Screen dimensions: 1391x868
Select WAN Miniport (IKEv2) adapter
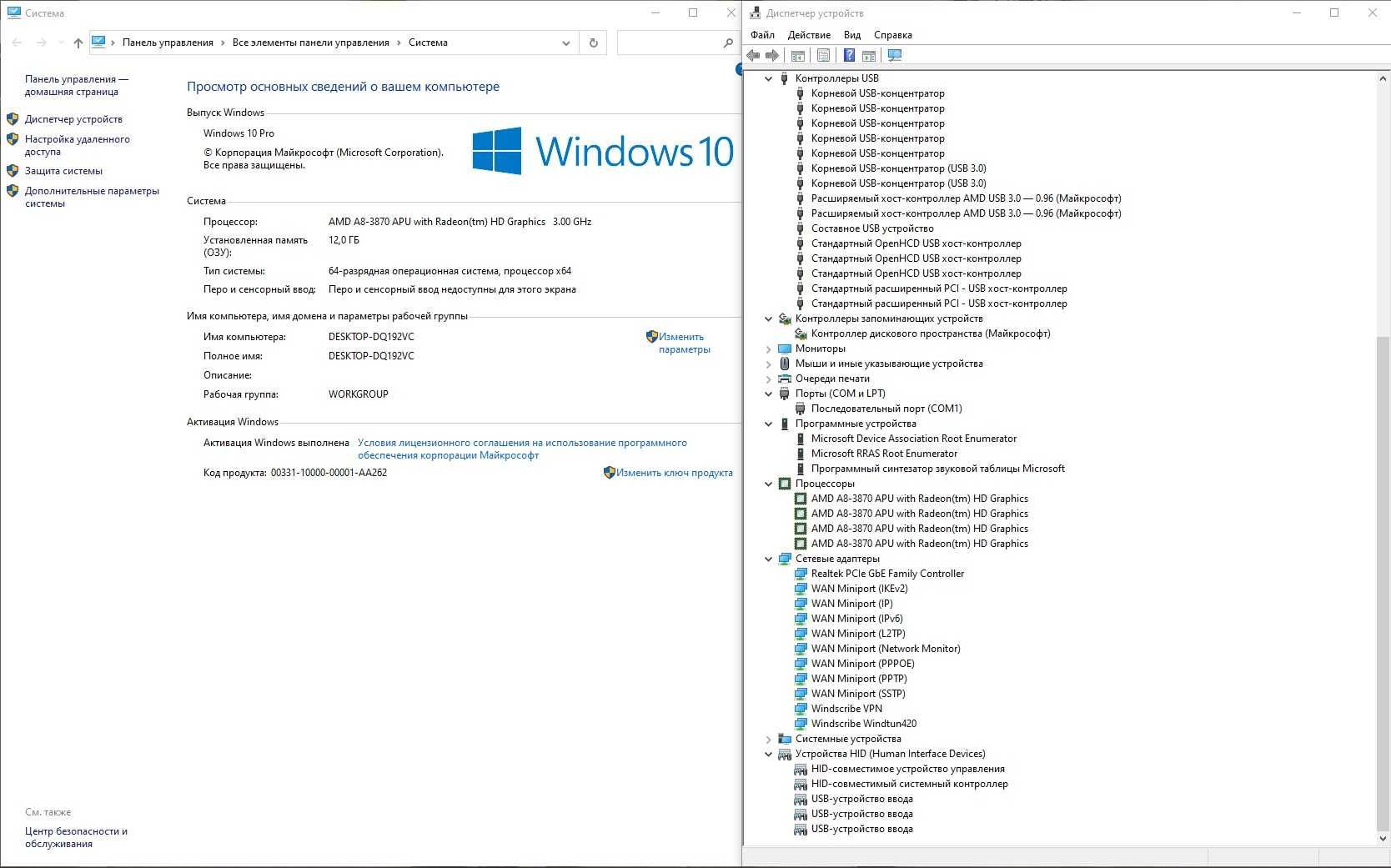point(859,589)
